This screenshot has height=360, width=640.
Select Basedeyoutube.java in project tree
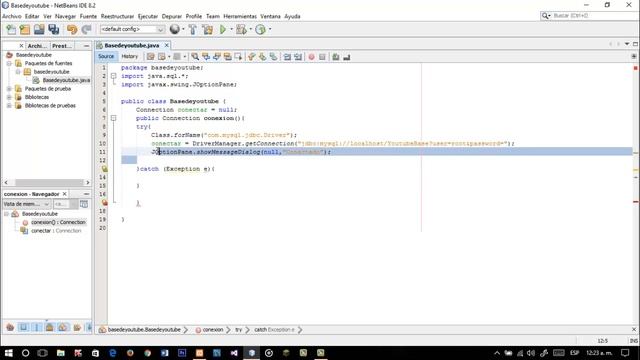click(x=66, y=80)
